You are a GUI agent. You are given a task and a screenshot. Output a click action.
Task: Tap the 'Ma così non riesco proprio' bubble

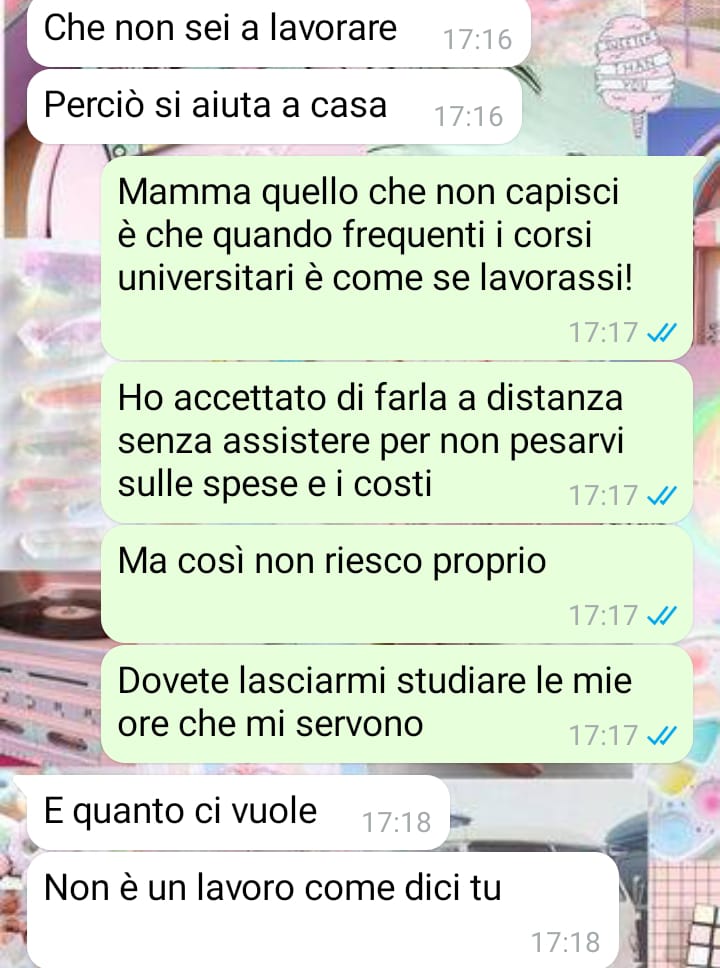tap(396, 584)
